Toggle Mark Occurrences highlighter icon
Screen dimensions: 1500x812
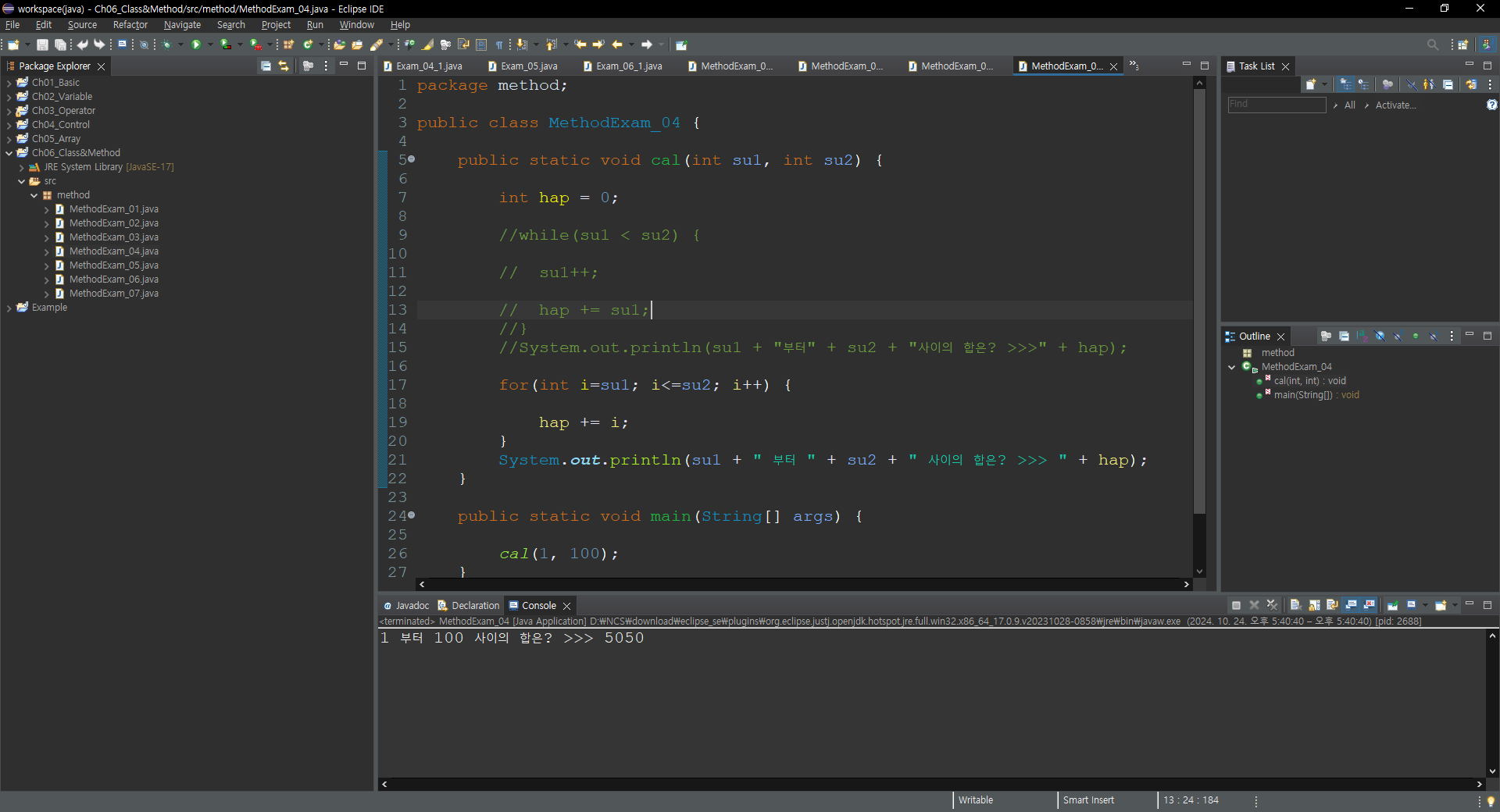pyautogui.click(x=428, y=45)
